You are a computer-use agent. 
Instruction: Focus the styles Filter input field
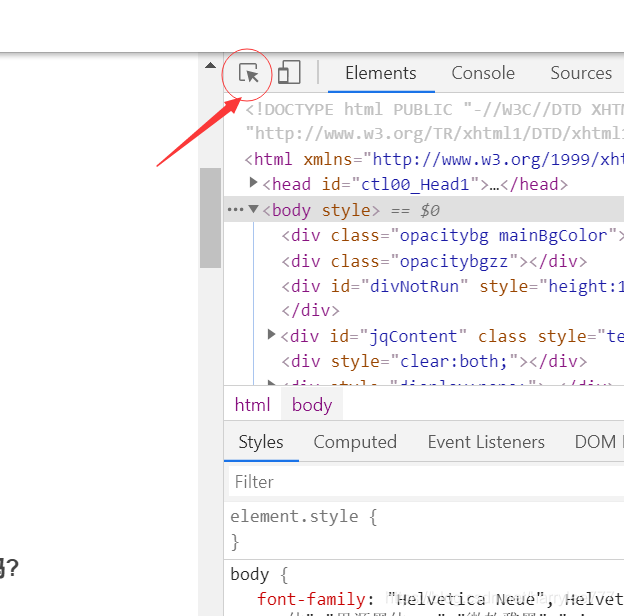click(x=426, y=482)
